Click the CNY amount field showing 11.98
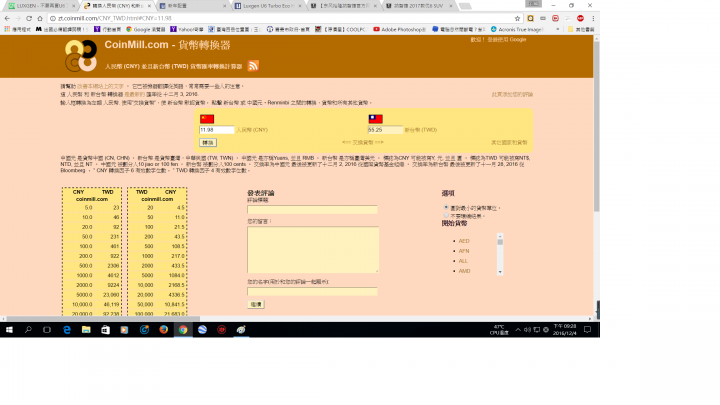 pos(217,130)
